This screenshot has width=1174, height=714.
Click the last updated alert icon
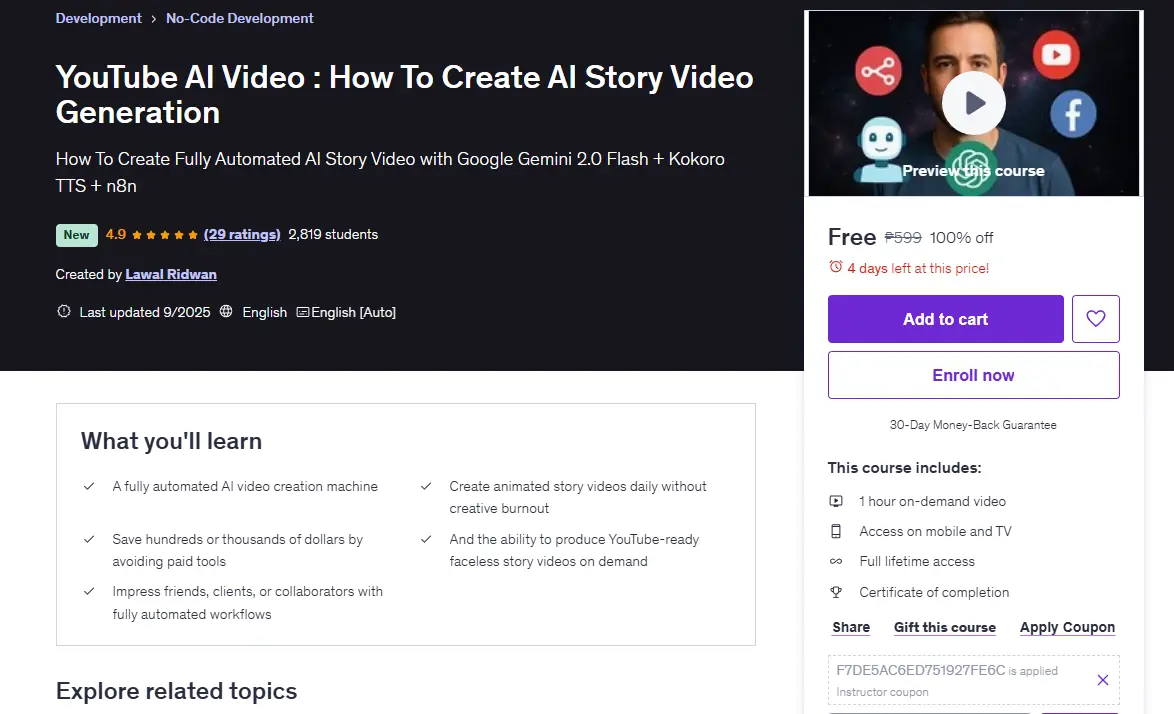[x=64, y=311]
